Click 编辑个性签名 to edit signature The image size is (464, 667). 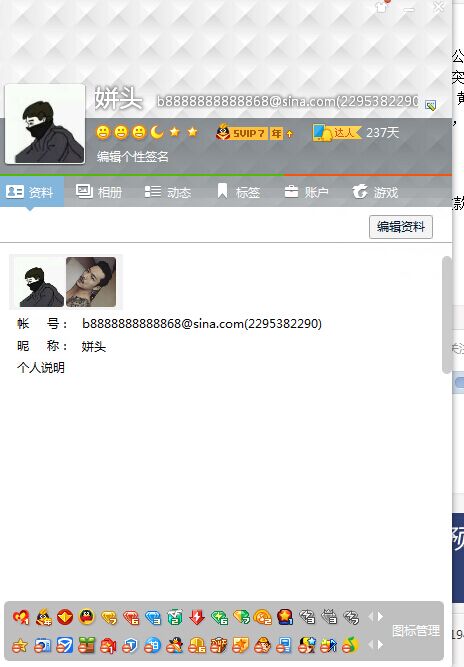coord(133,157)
